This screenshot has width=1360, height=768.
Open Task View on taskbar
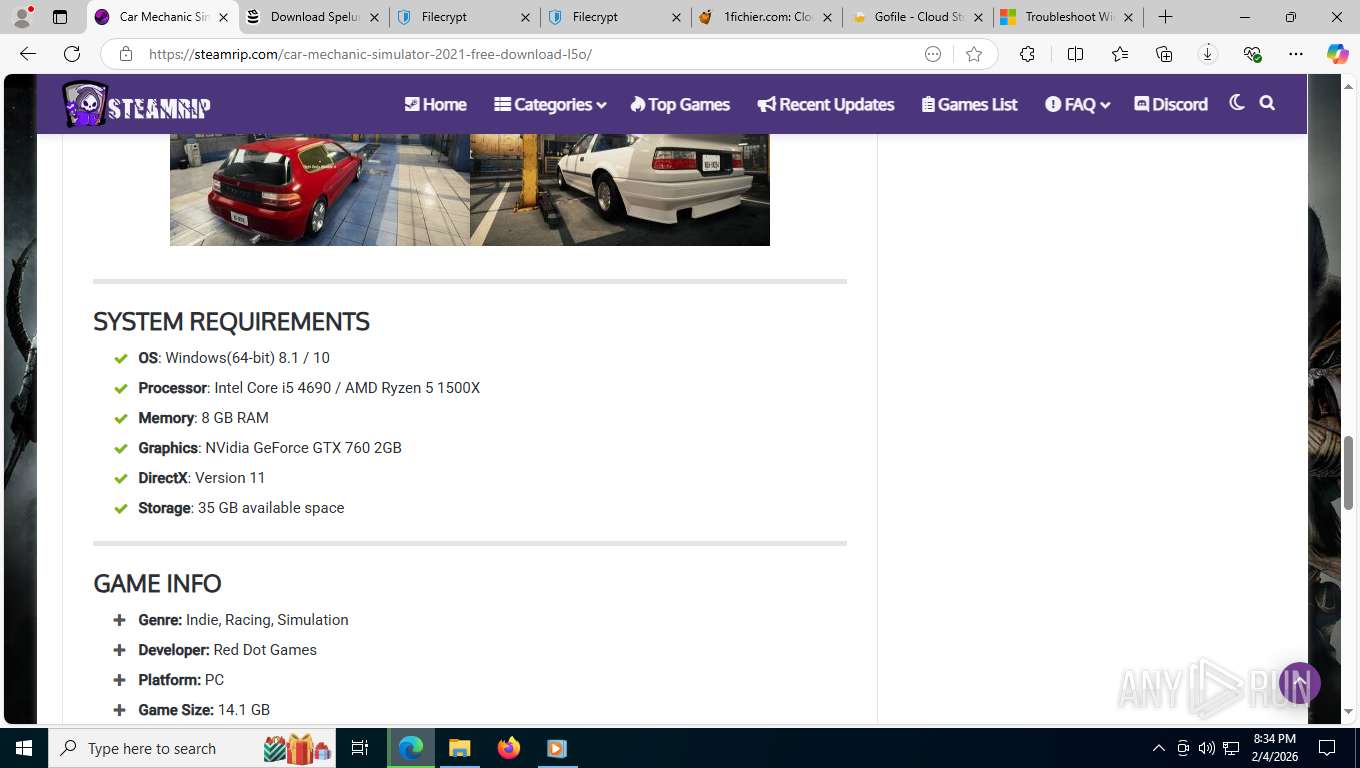pos(360,748)
